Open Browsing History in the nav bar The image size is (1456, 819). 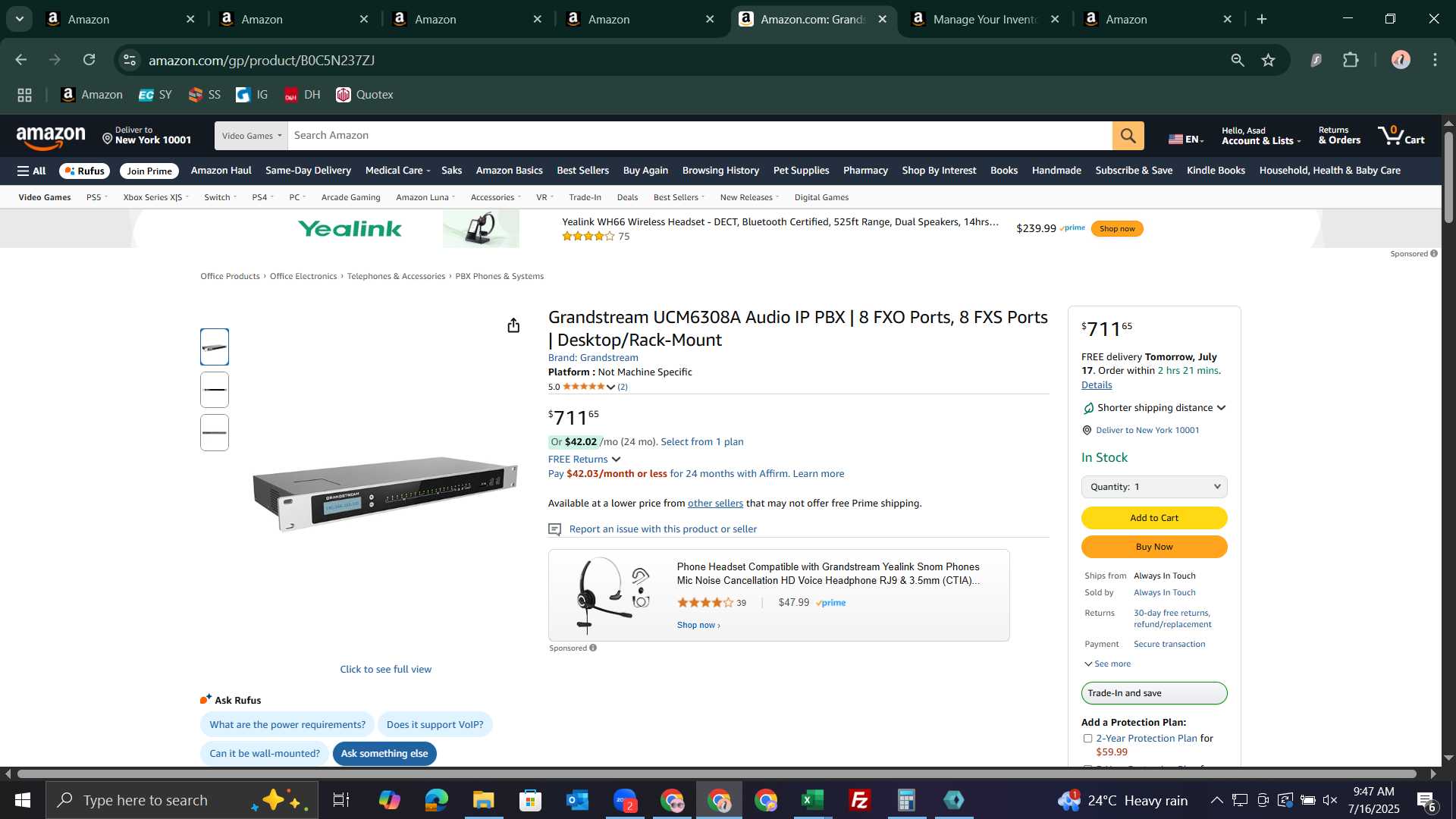(720, 171)
